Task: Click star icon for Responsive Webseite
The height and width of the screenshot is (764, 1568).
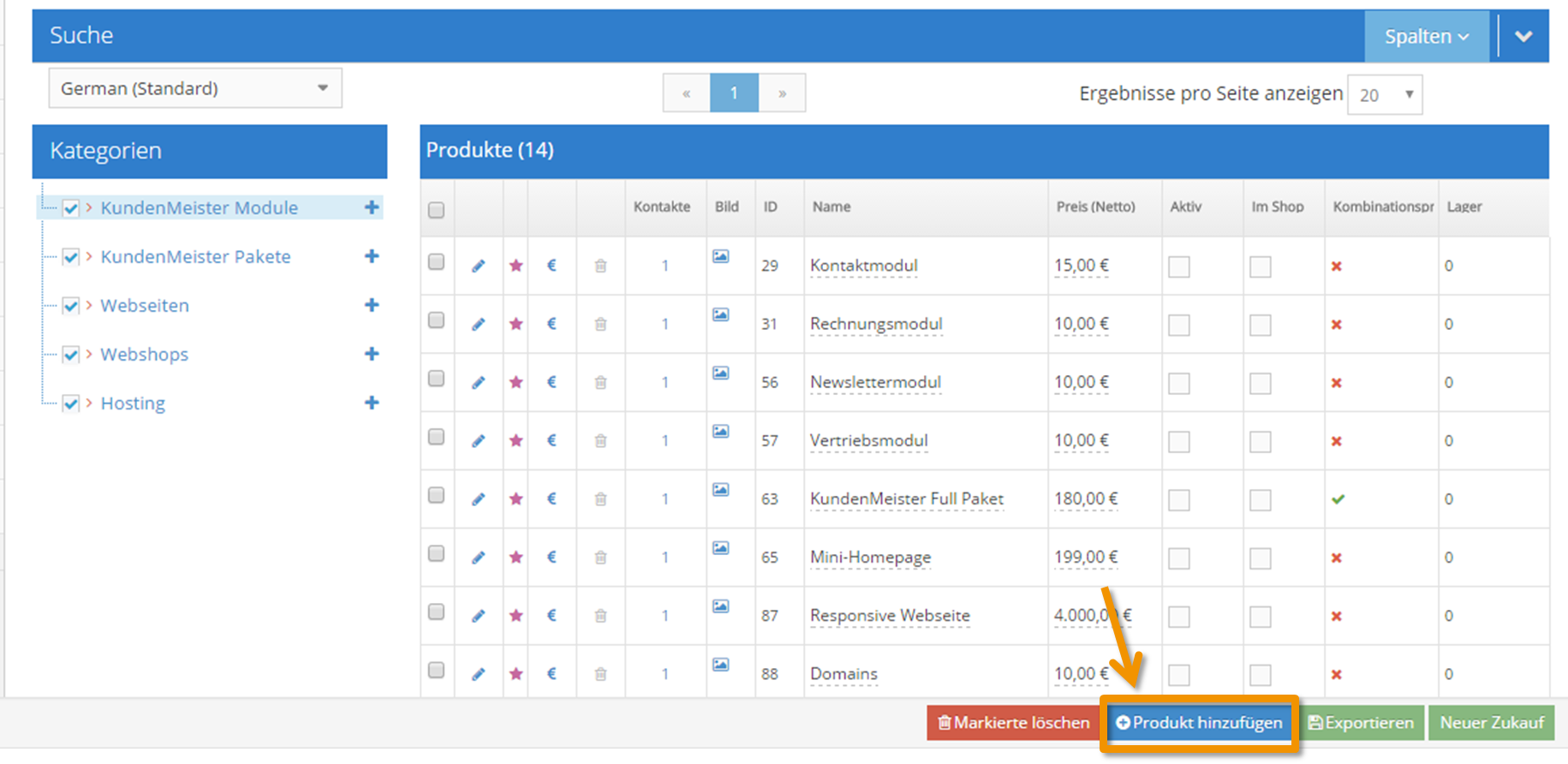Action: click(x=516, y=615)
